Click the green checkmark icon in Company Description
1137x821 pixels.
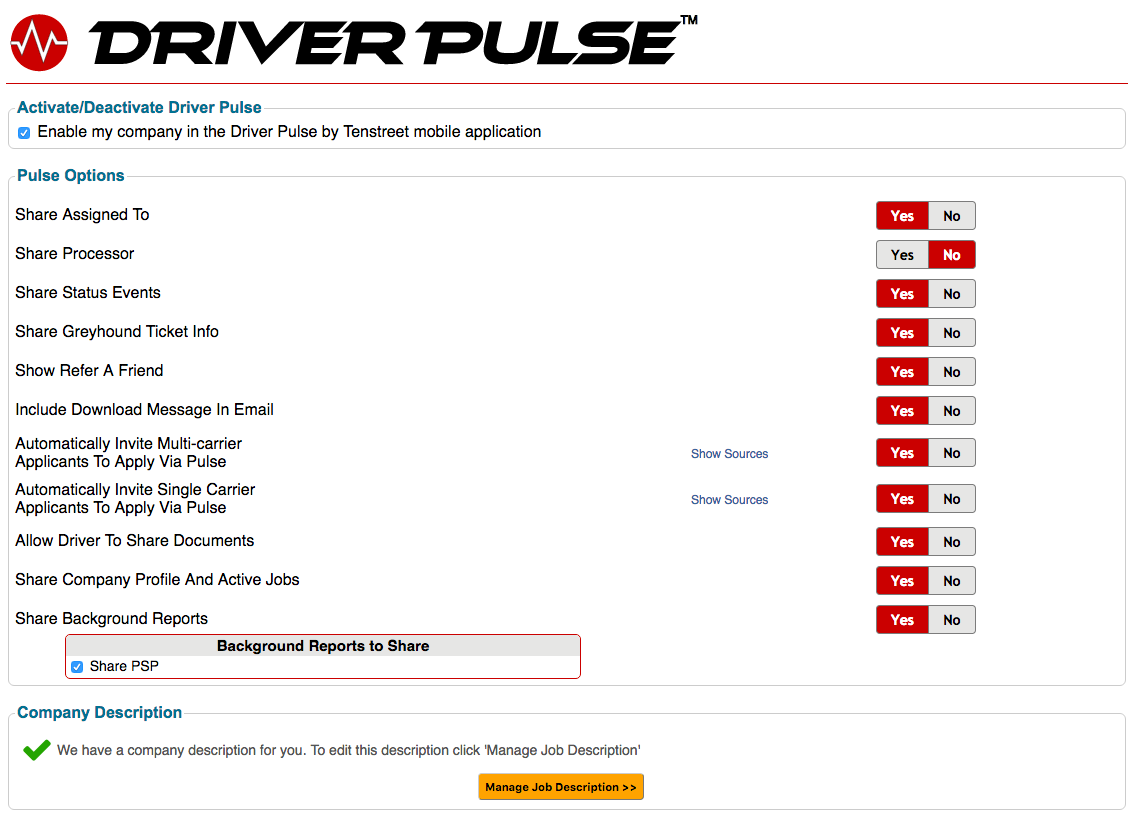[37, 749]
